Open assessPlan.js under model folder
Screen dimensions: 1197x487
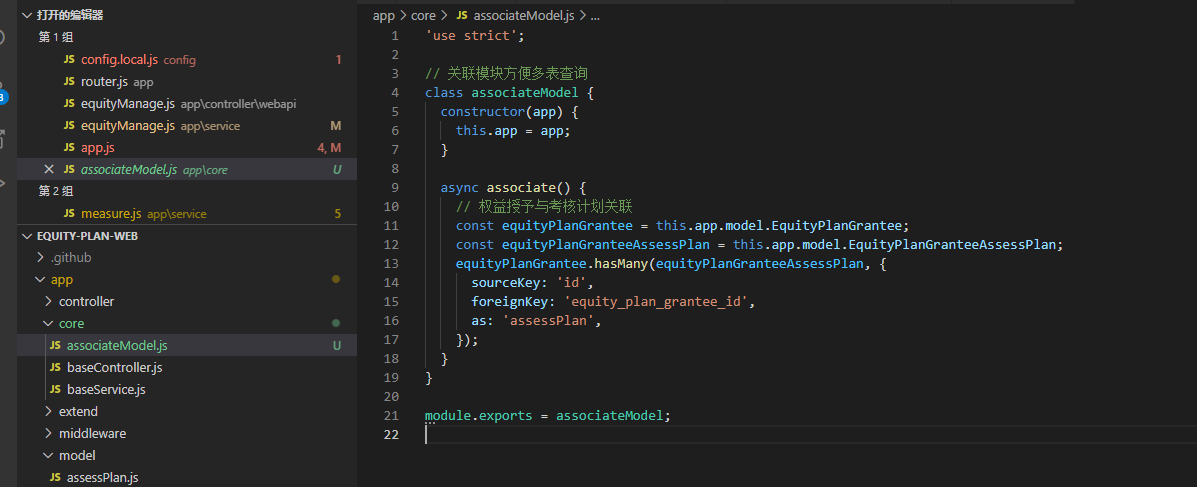(x=102, y=478)
